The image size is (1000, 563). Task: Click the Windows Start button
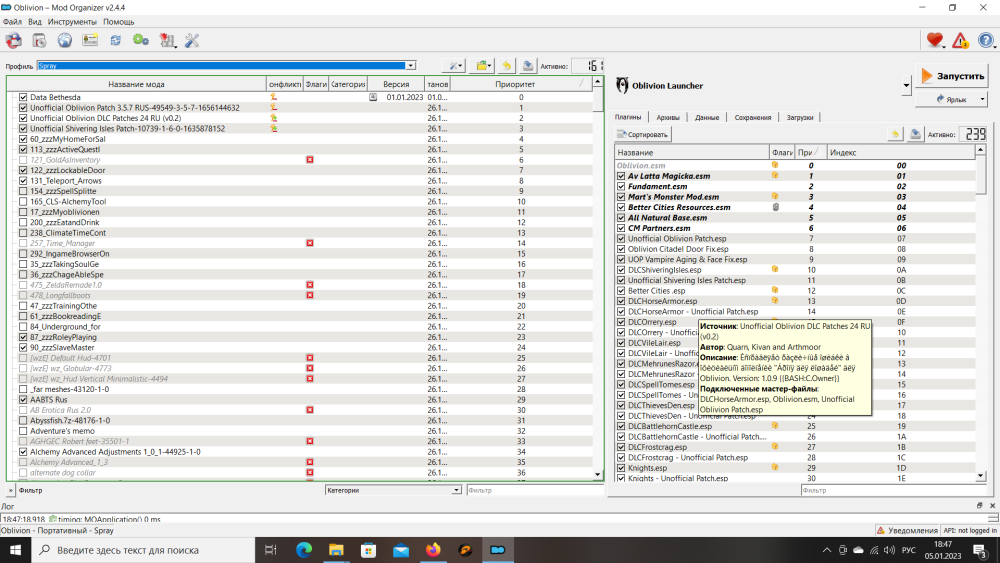tap(15, 550)
